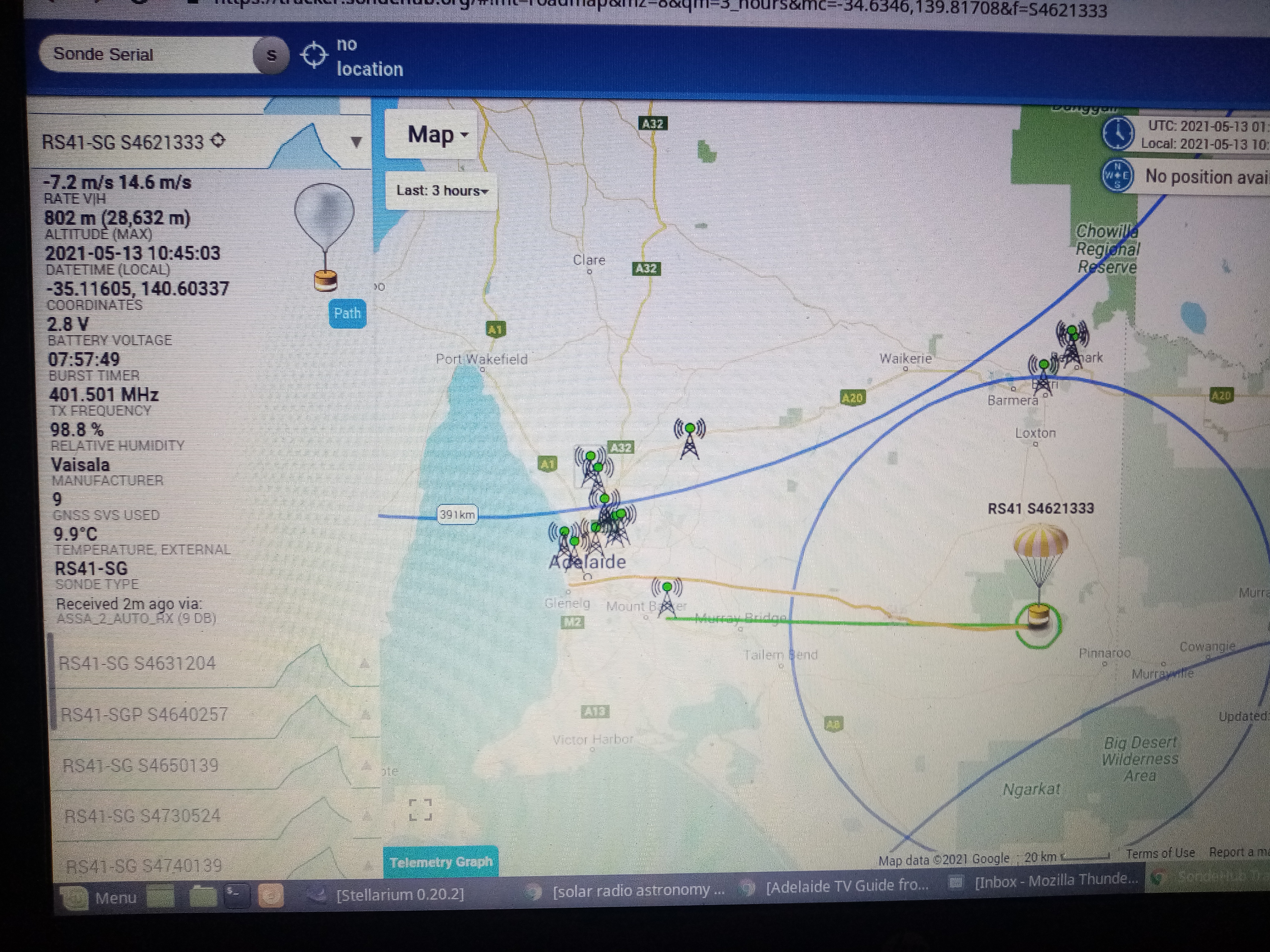Toggle the Path button

click(x=347, y=313)
